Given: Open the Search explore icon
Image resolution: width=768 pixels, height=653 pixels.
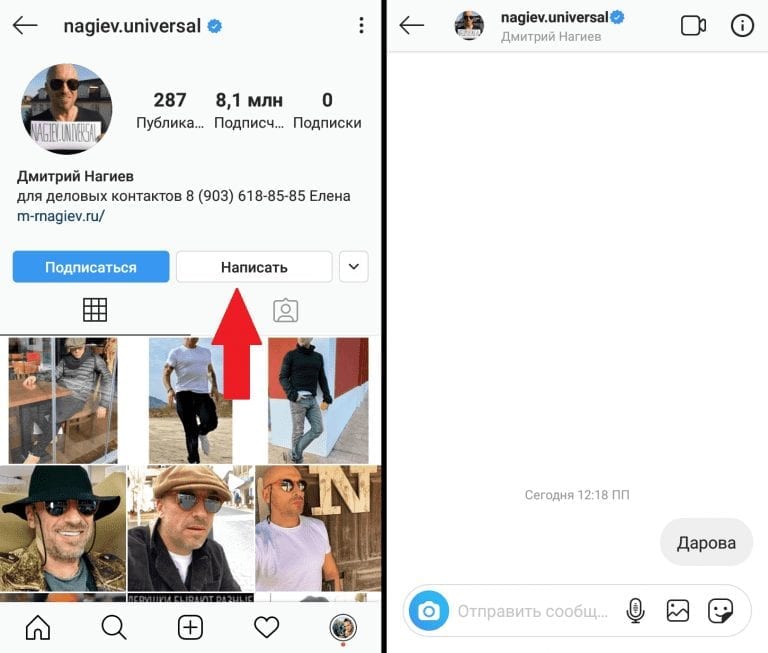Looking at the screenshot, I should point(114,628).
